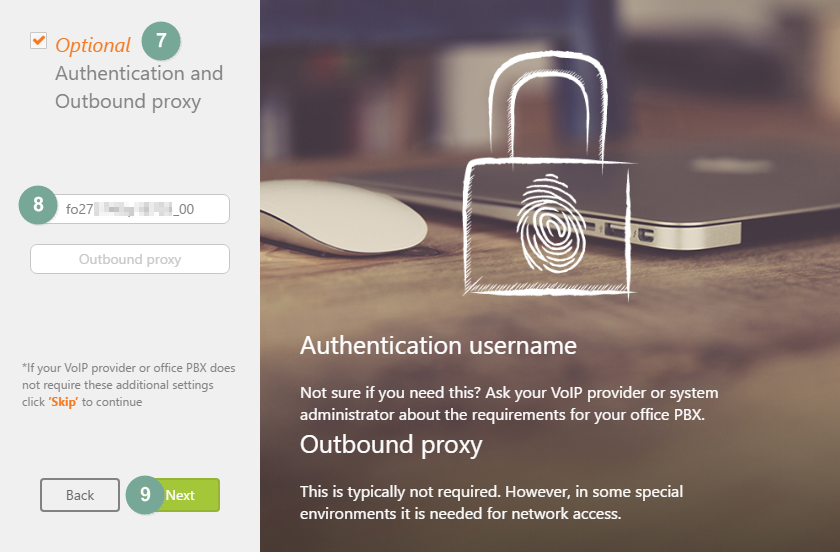
Task: Focus the authentication username field
Action: pos(140,209)
